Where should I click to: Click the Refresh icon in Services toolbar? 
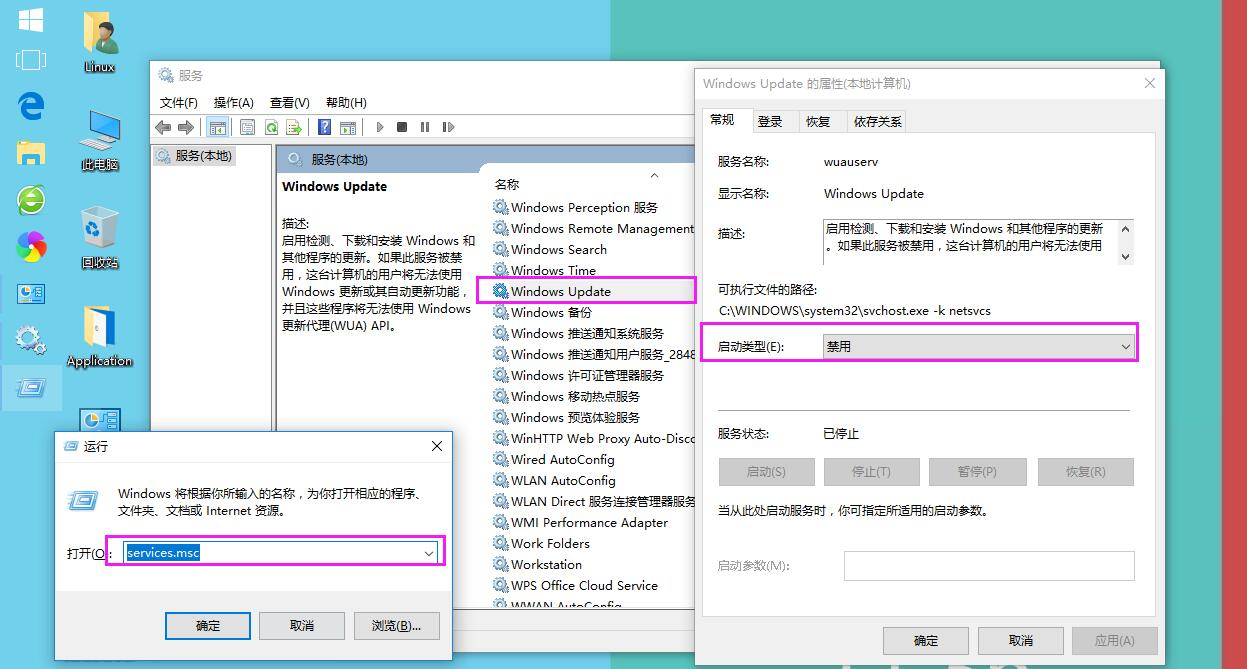click(x=271, y=127)
